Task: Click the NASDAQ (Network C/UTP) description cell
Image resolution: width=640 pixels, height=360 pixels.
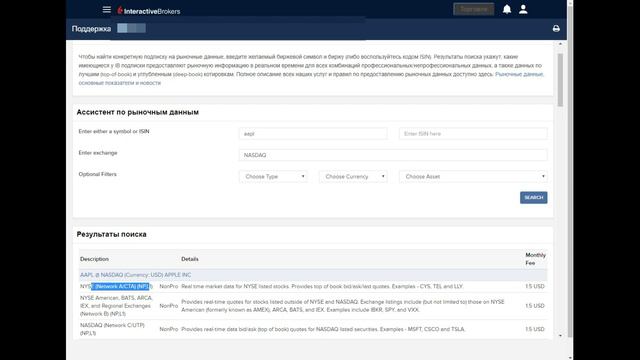Action: point(112,329)
